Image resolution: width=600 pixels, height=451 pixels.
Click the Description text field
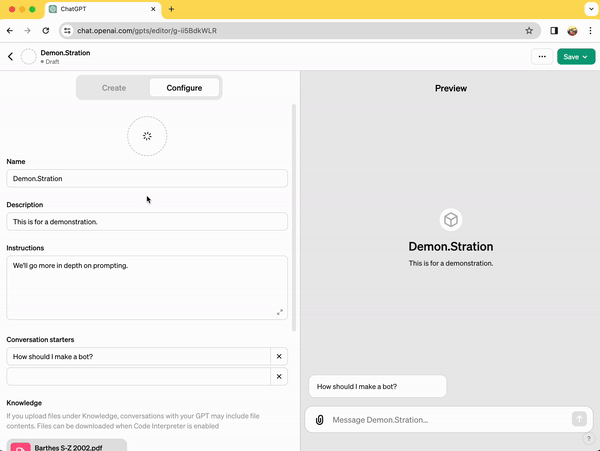[147, 221]
